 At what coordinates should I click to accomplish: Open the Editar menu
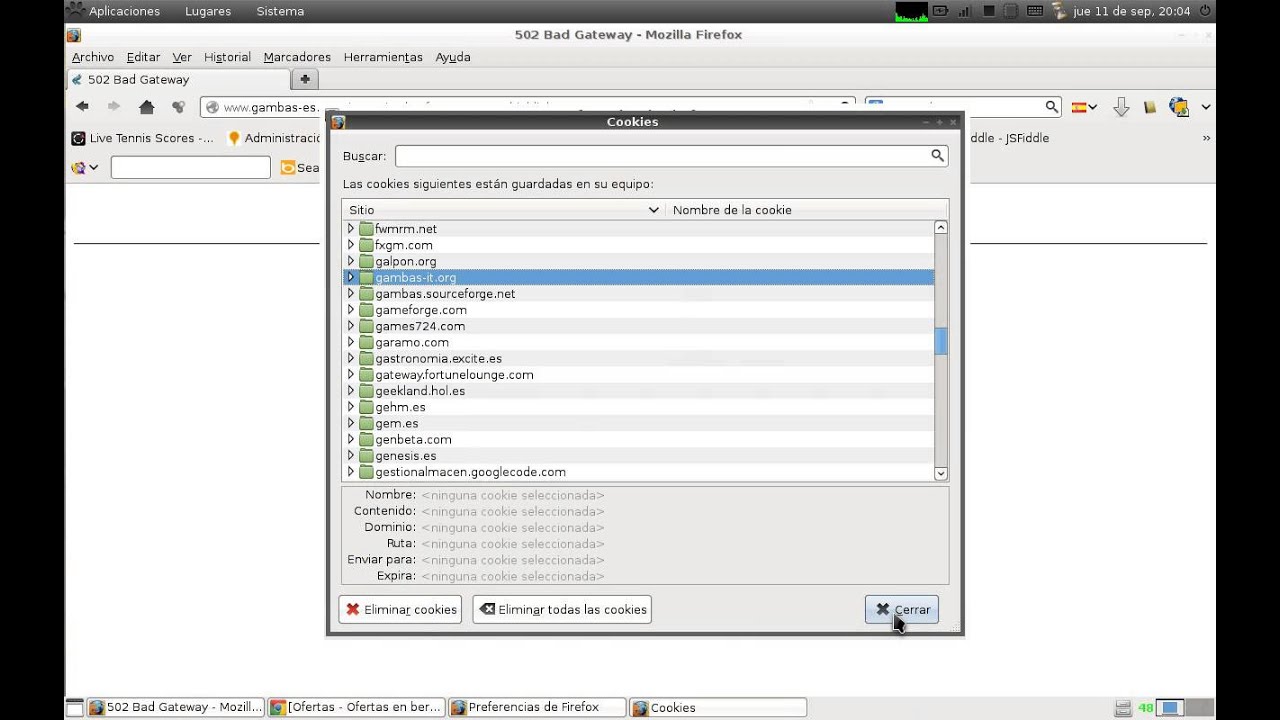pos(143,57)
